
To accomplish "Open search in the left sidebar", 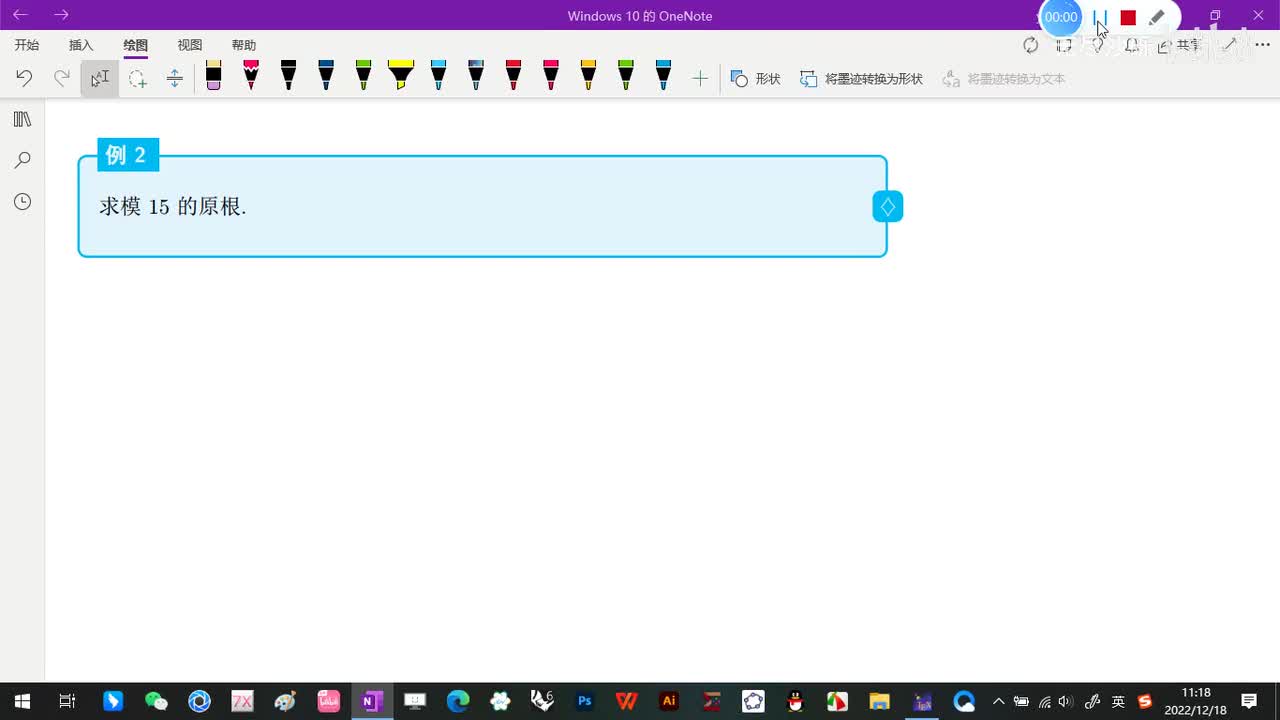I will point(22,160).
